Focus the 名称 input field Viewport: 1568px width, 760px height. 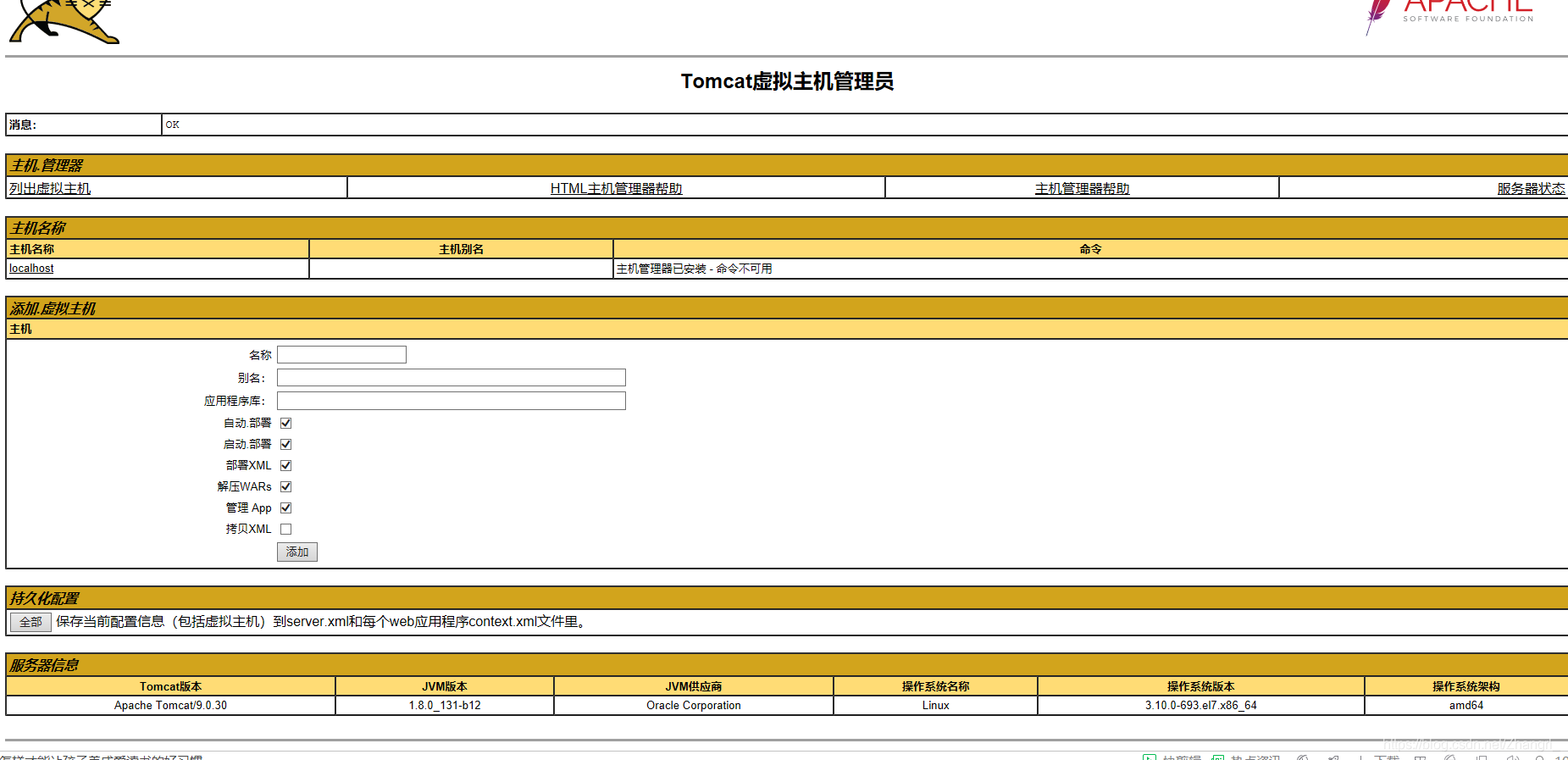tap(341, 354)
